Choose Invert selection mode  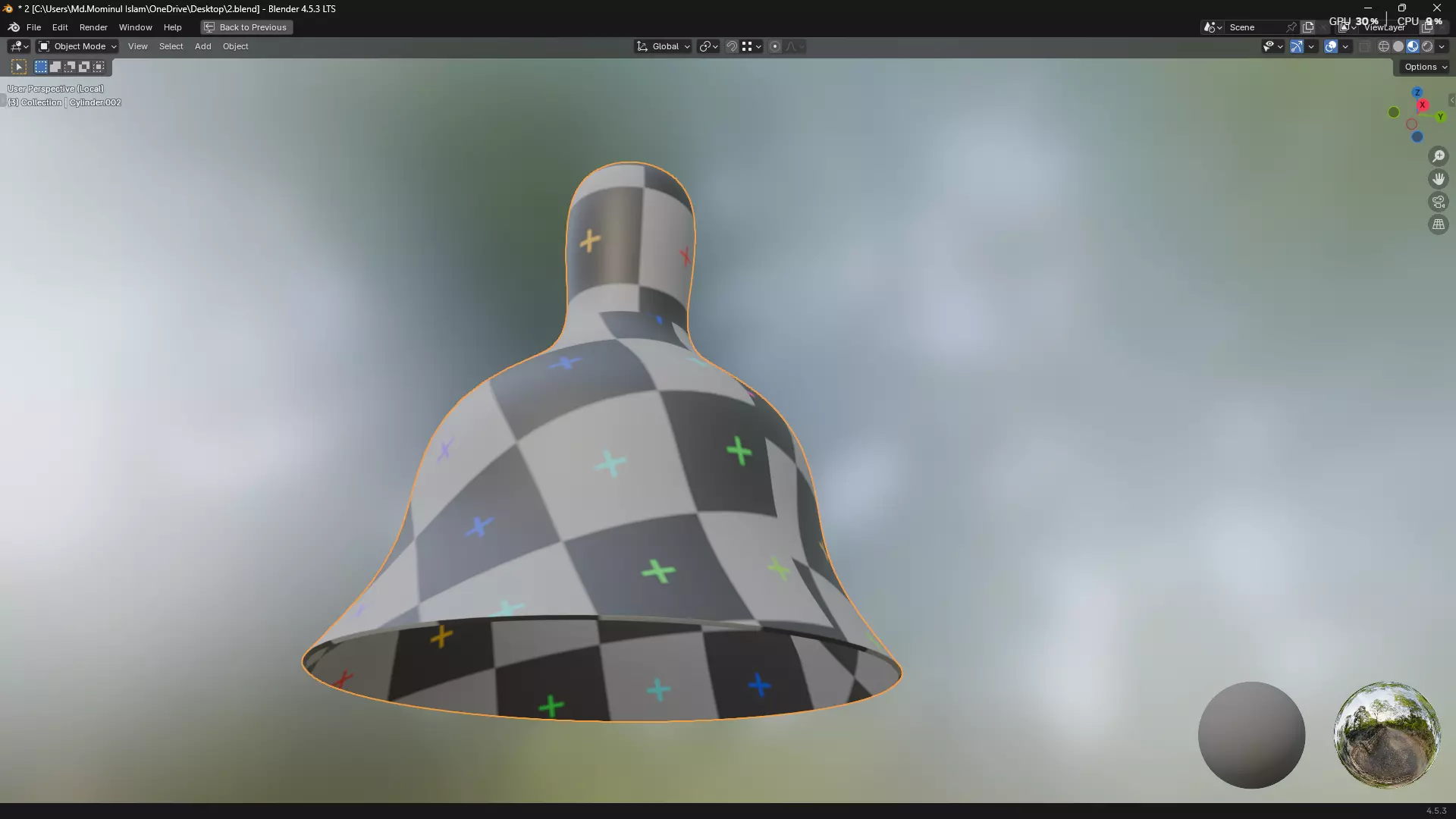84,67
